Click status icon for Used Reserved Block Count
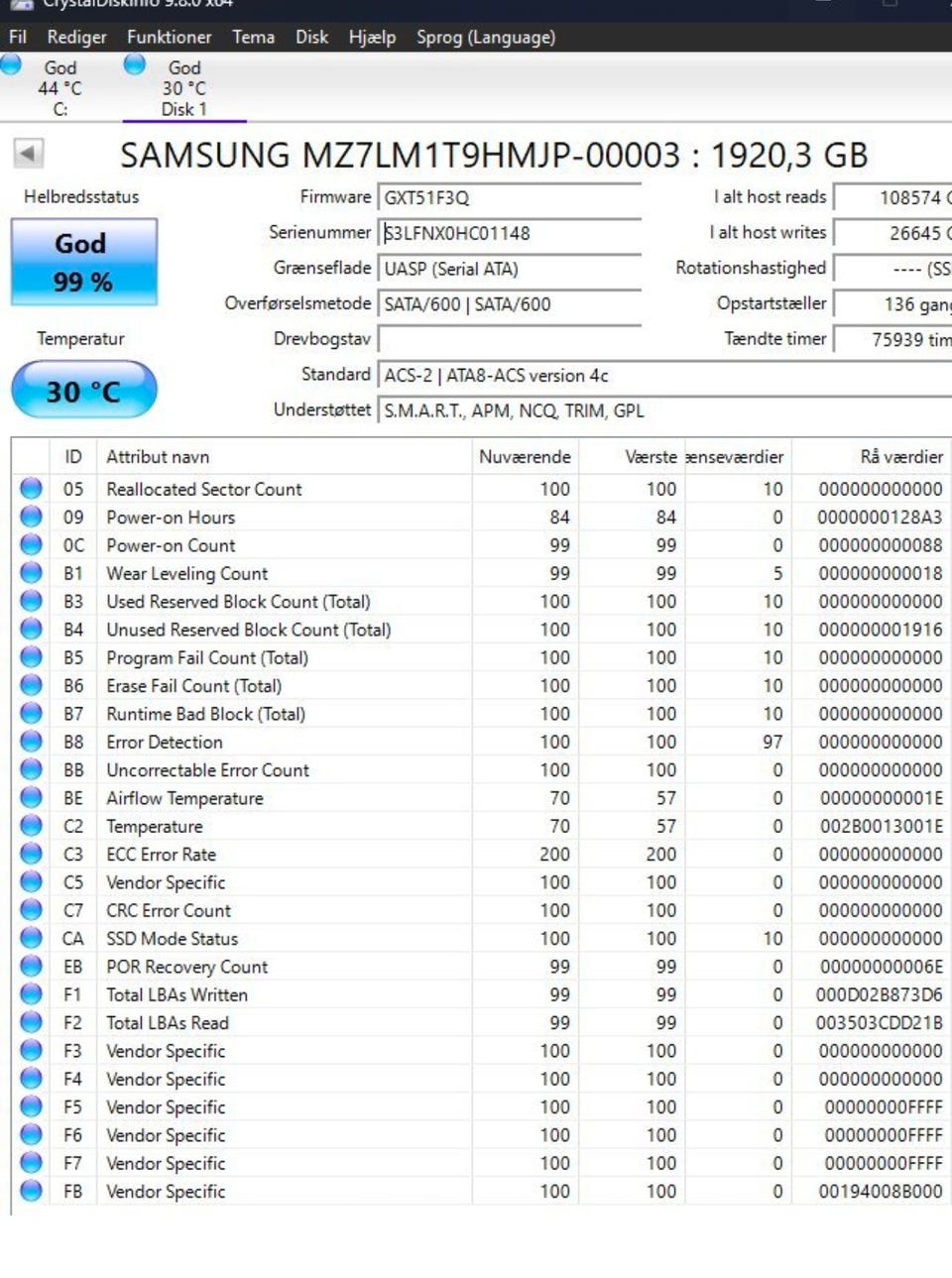This screenshot has width=952, height=1278. point(32,601)
